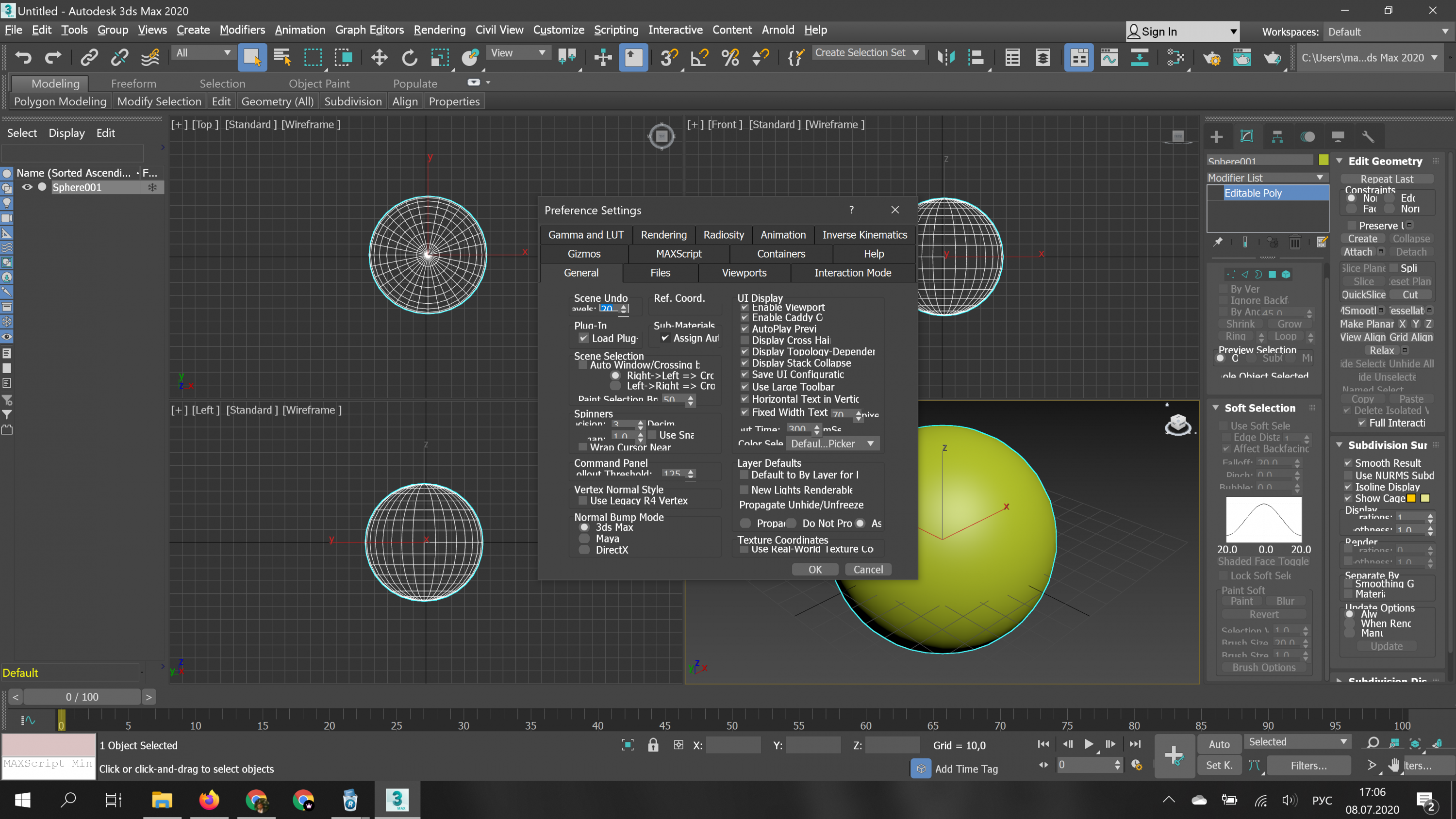Toggle the Angle Snap icon
This screenshot has height=819, width=1456.
tap(700, 57)
